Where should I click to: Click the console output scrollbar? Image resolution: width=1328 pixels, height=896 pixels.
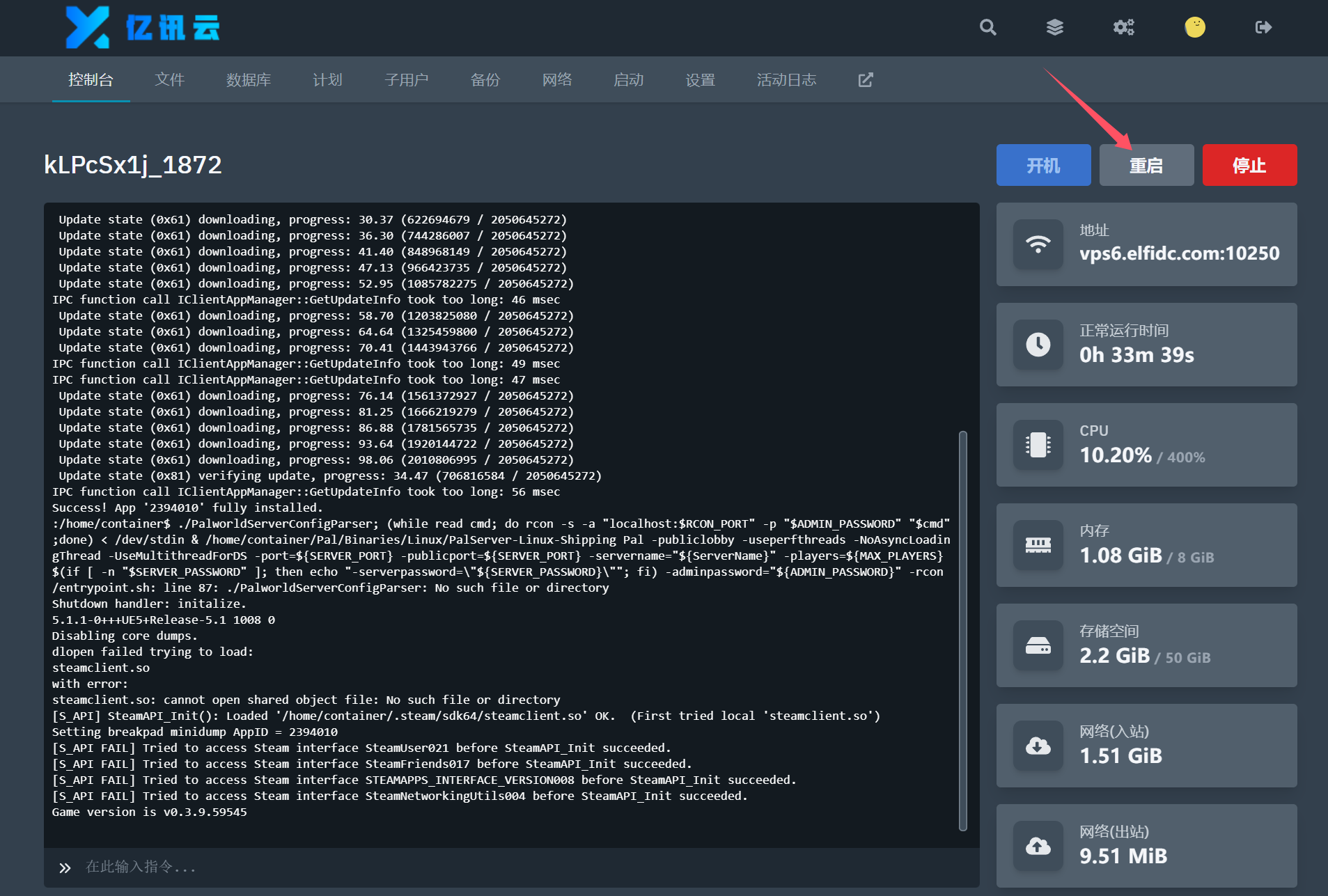click(963, 631)
